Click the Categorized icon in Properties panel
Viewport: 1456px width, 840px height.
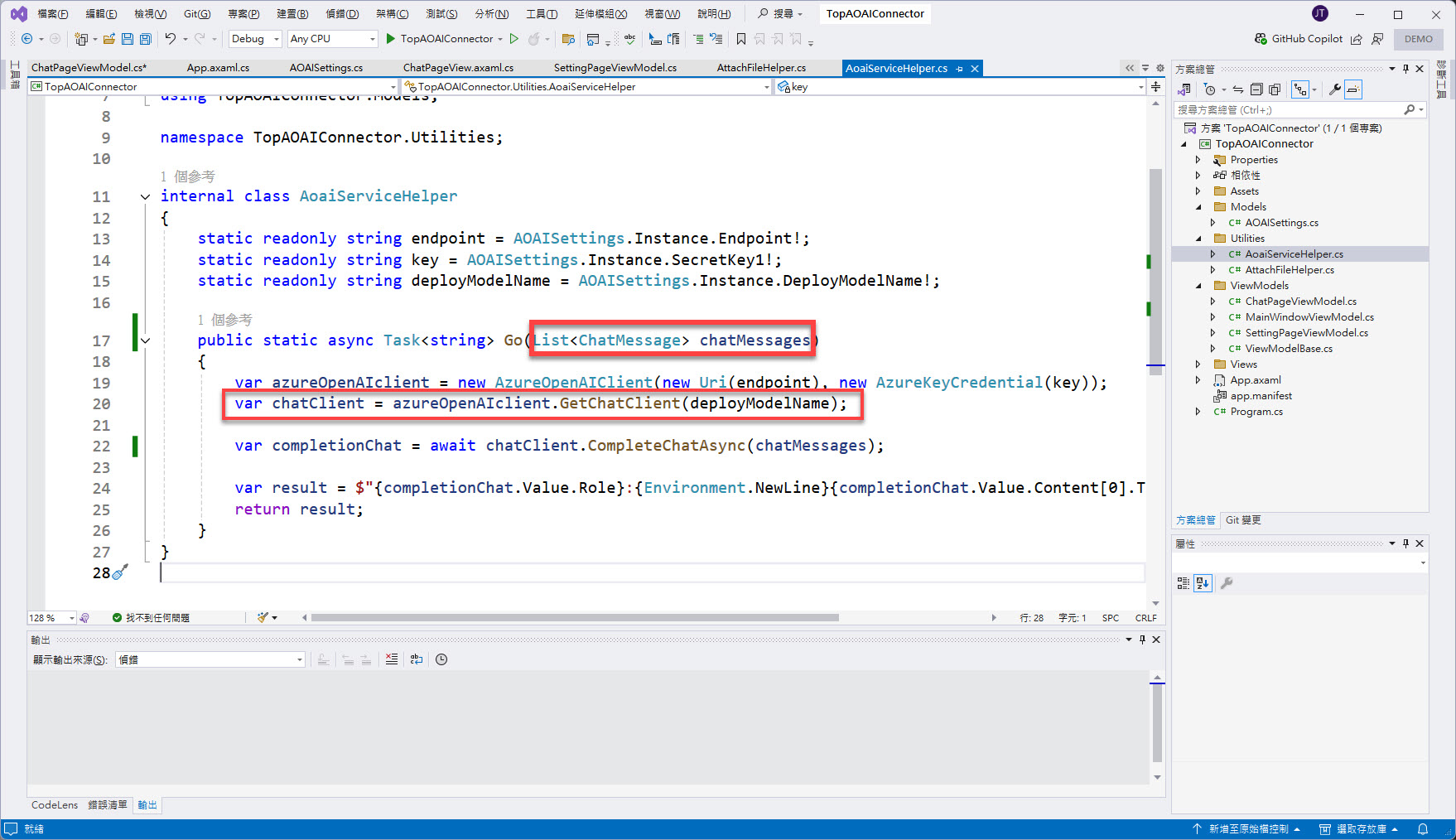click(x=1184, y=583)
